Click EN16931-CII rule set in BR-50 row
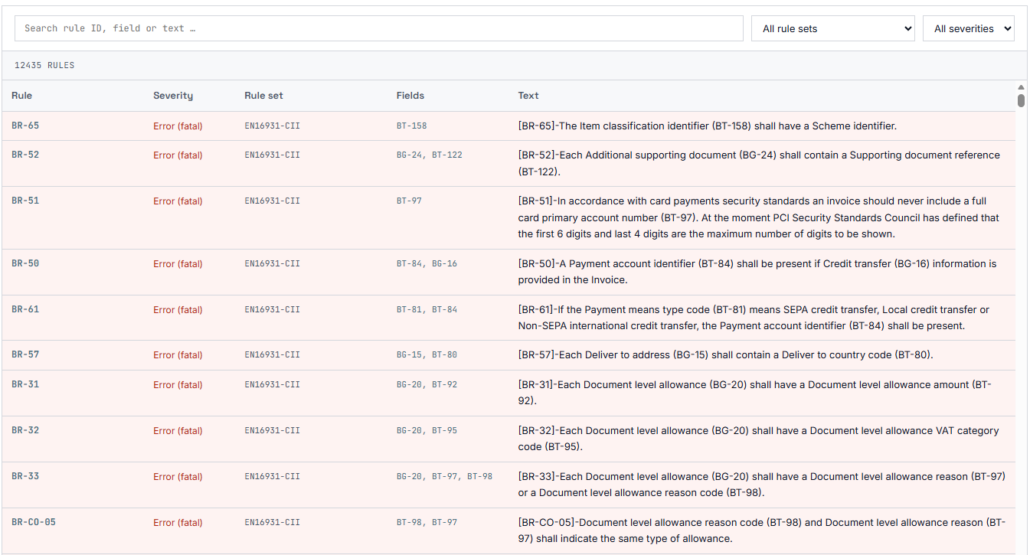This screenshot has height=555, width=1030. pos(272,263)
